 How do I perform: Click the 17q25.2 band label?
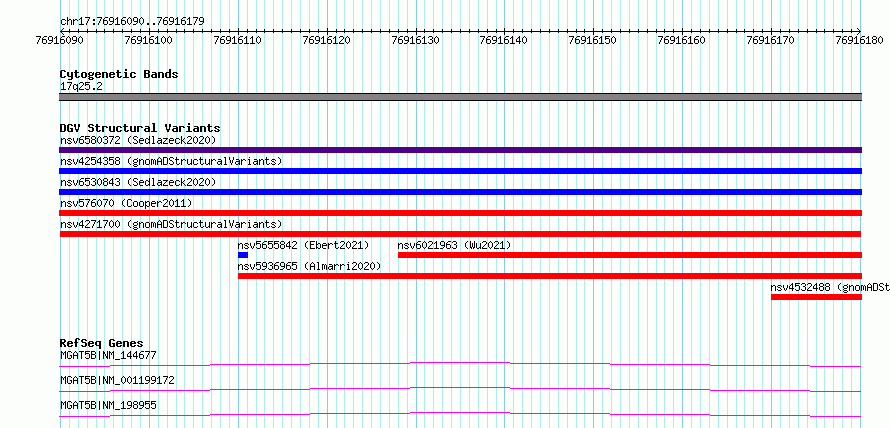(x=81, y=87)
